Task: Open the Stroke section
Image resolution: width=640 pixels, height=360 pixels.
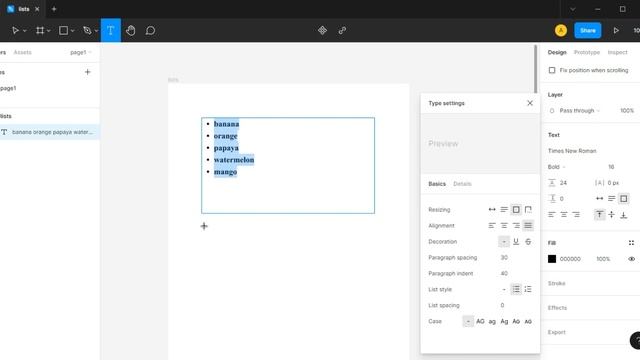Action: (556, 283)
